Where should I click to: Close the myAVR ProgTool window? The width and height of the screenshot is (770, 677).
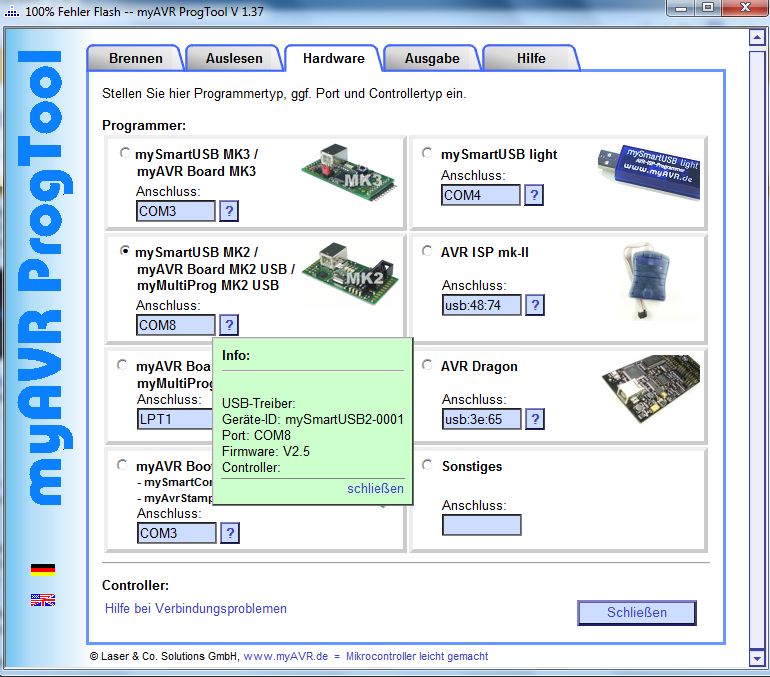coord(745,8)
